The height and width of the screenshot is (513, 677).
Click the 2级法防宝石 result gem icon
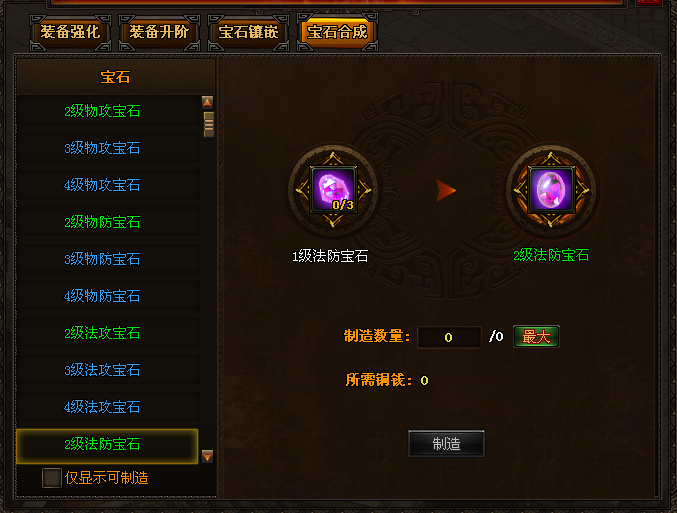(x=551, y=190)
